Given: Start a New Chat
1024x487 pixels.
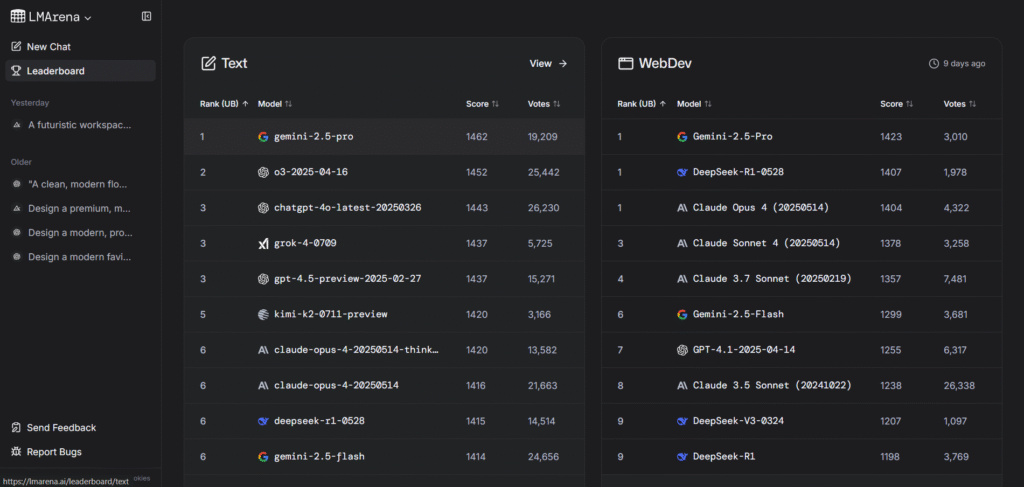Looking at the screenshot, I should [x=80, y=47].
